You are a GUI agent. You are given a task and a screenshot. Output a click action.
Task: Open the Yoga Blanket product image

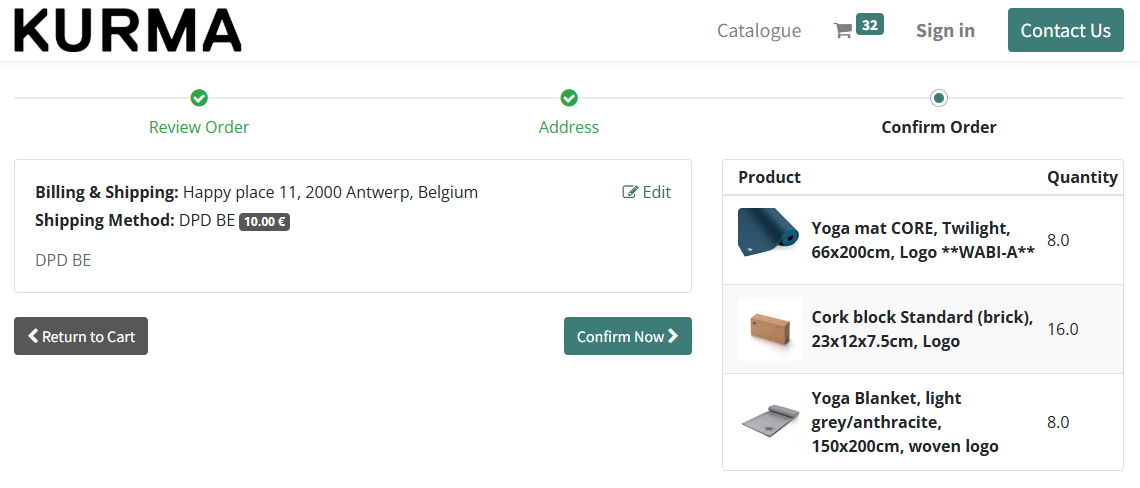pos(769,421)
